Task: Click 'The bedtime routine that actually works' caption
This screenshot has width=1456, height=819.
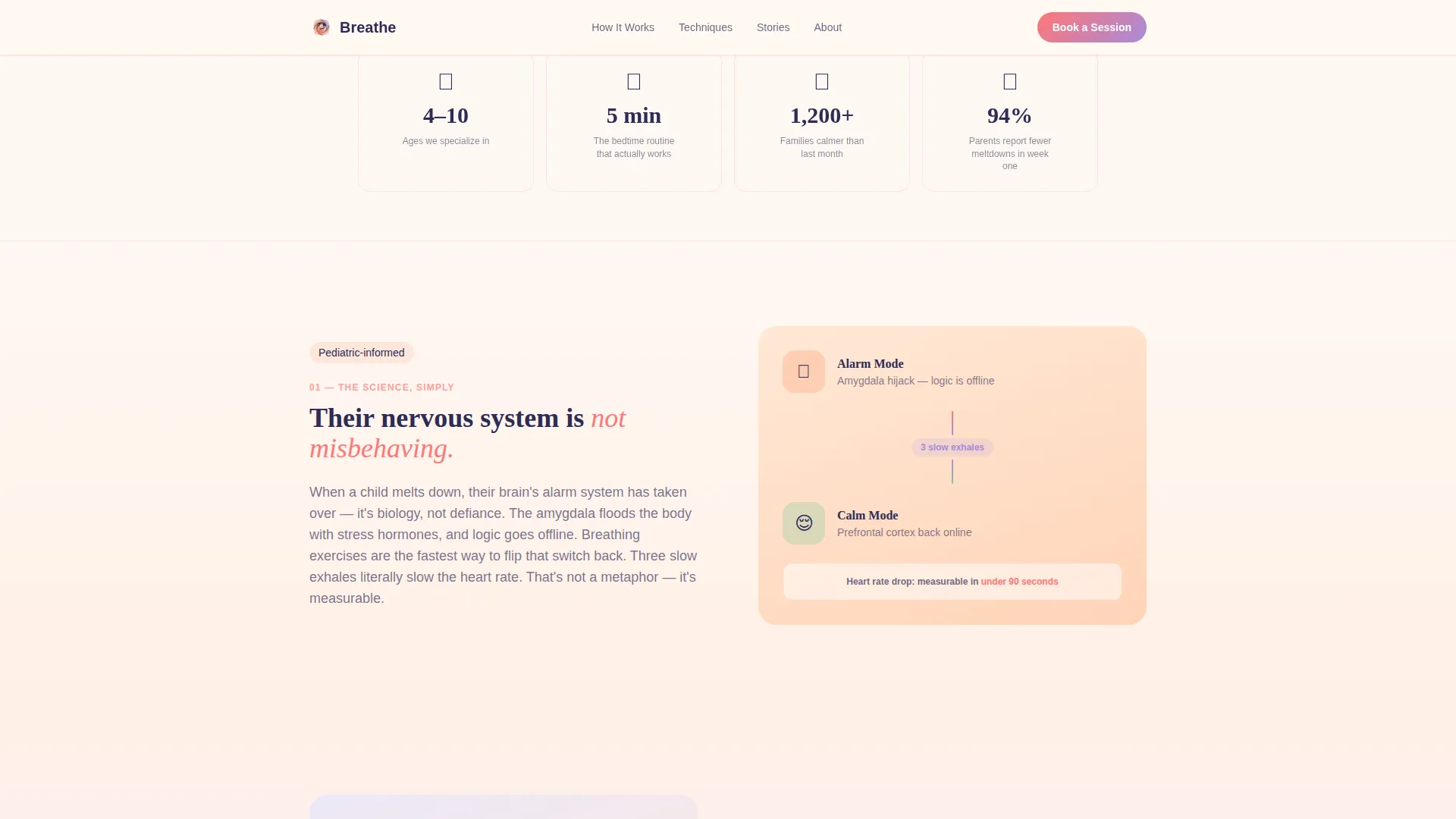Action: tap(634, 147)
